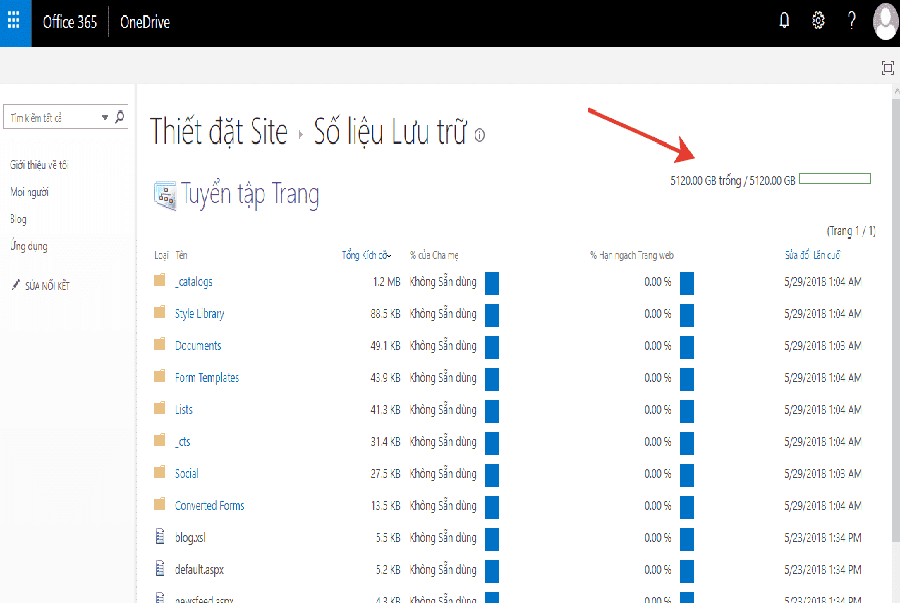Screen dimensions: 900x603
Task: Click the Thiết đặt Site breadcrumb
Action: point(218,132)
